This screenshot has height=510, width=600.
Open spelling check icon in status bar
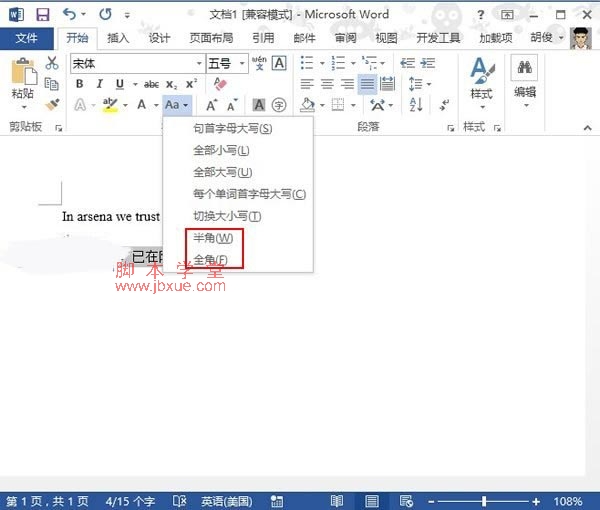tap(179, 501)
